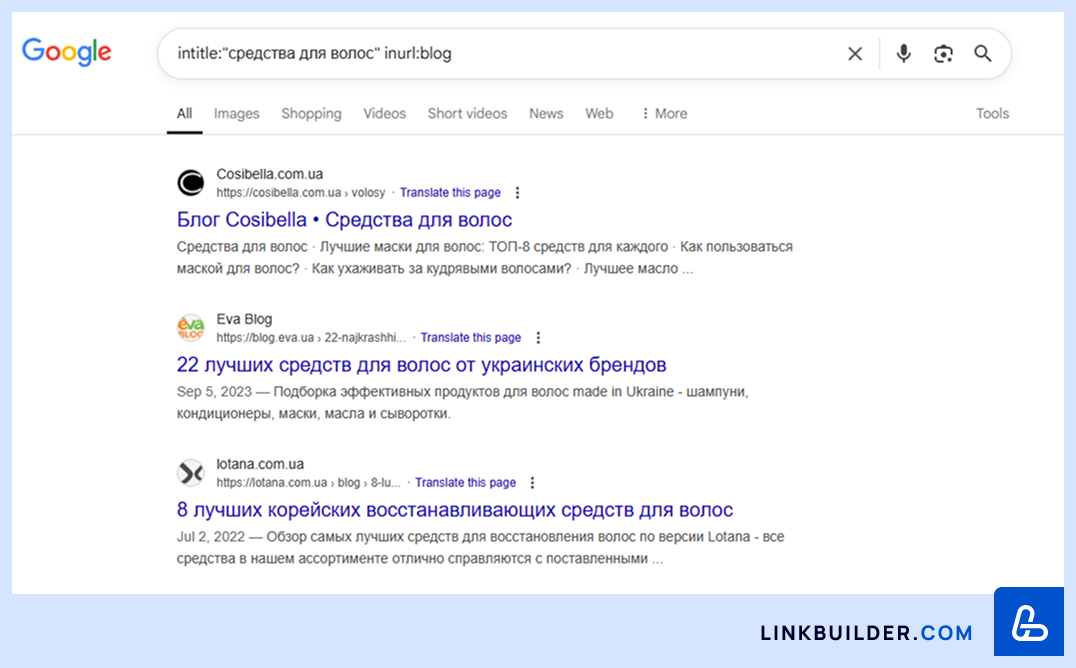The image size is (1076, 668).
Task: Click the magnifying glass search icon
Action: (x=983, y=54)
